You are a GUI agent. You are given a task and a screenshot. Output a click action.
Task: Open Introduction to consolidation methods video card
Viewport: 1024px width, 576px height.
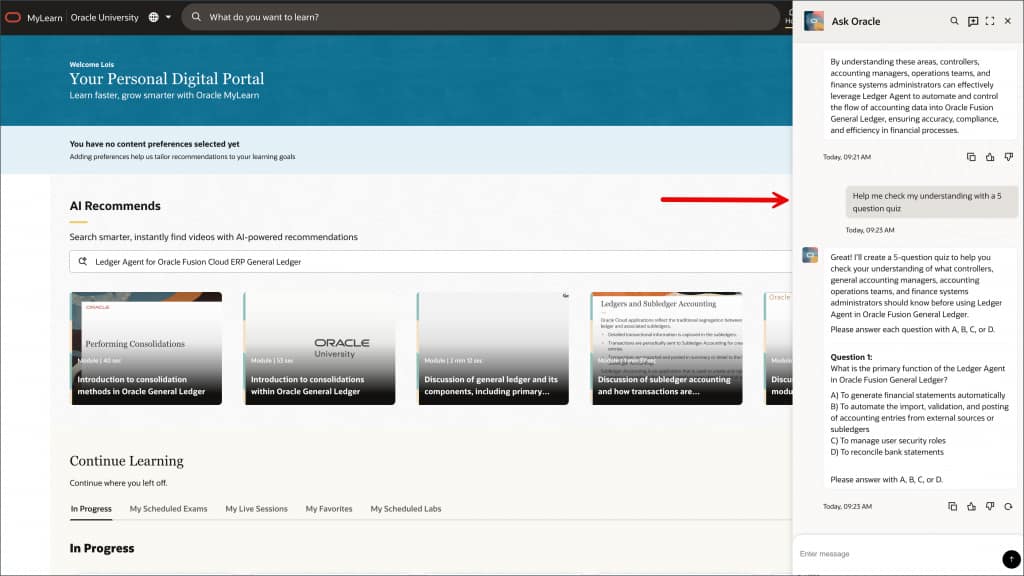(146, 348)
